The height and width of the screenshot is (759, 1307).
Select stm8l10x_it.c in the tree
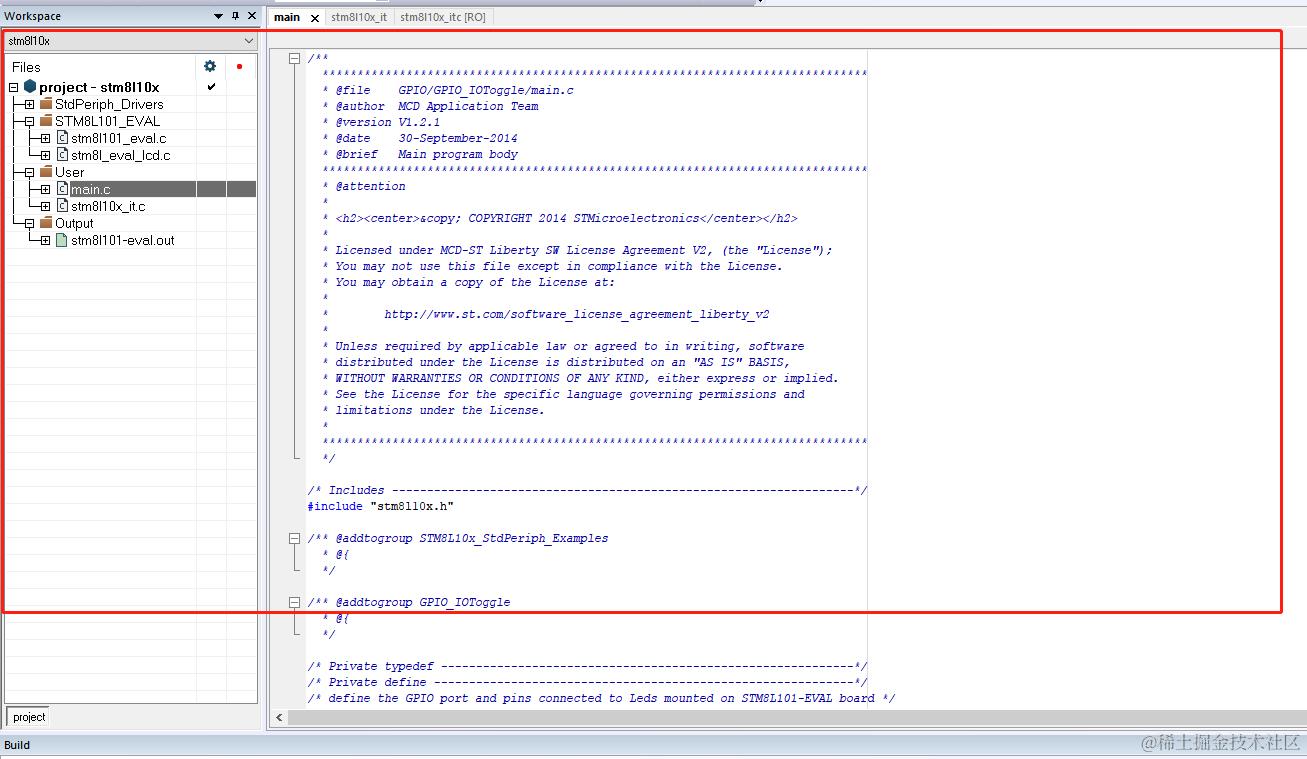(x=108, y=207)
